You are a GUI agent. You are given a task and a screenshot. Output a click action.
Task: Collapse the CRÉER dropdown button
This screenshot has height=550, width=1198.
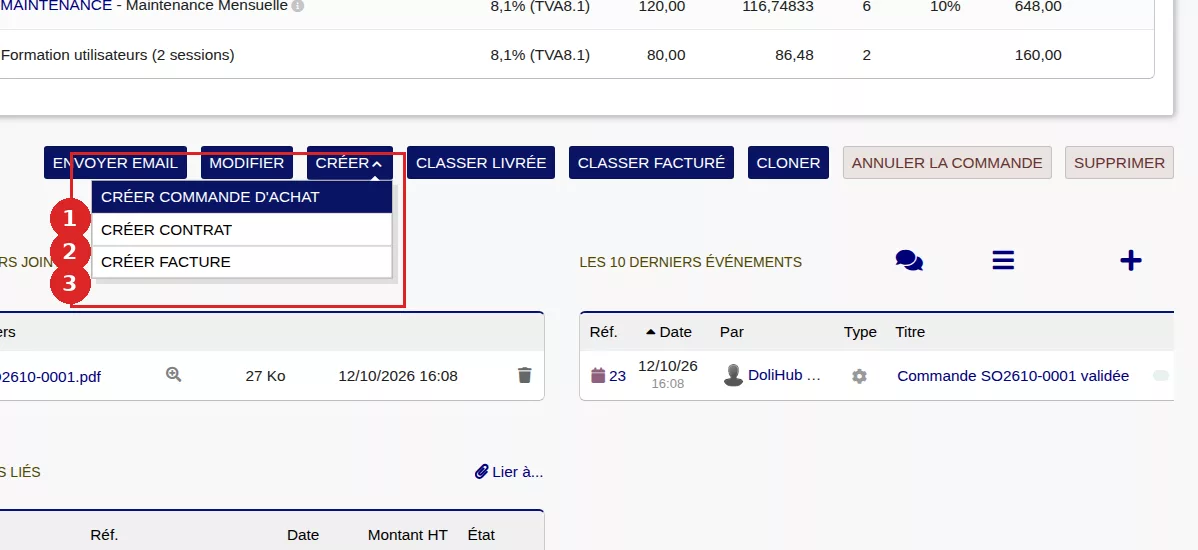click(x=350, y=163)
